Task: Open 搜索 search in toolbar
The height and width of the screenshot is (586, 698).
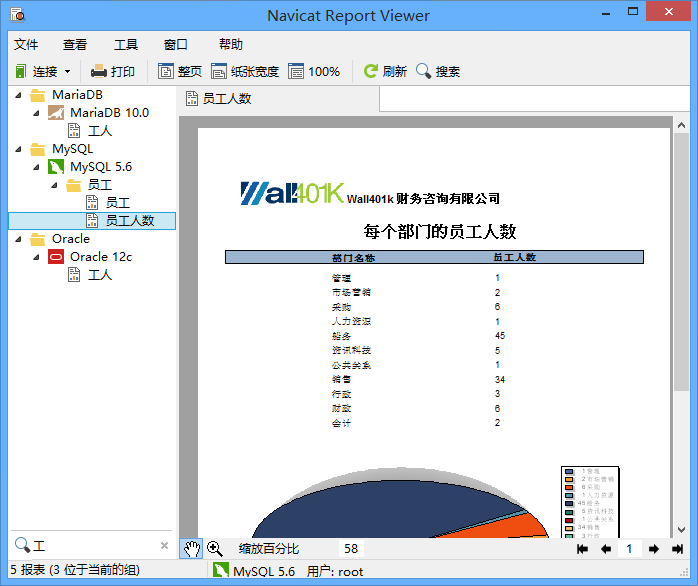Action: point(438,71)
